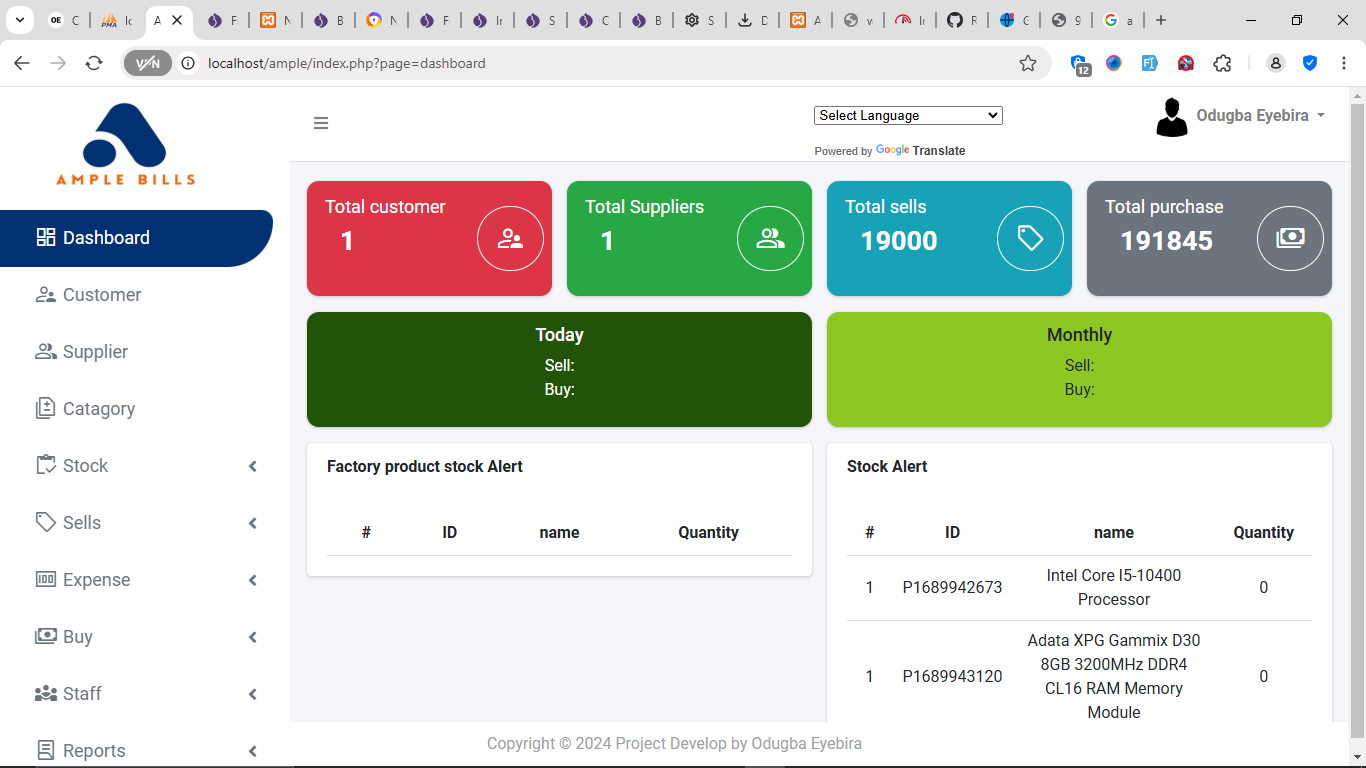Select the Dashboard sidebar link
The height and width of the screenshot is (768, 1366).
tap(106, 238)
